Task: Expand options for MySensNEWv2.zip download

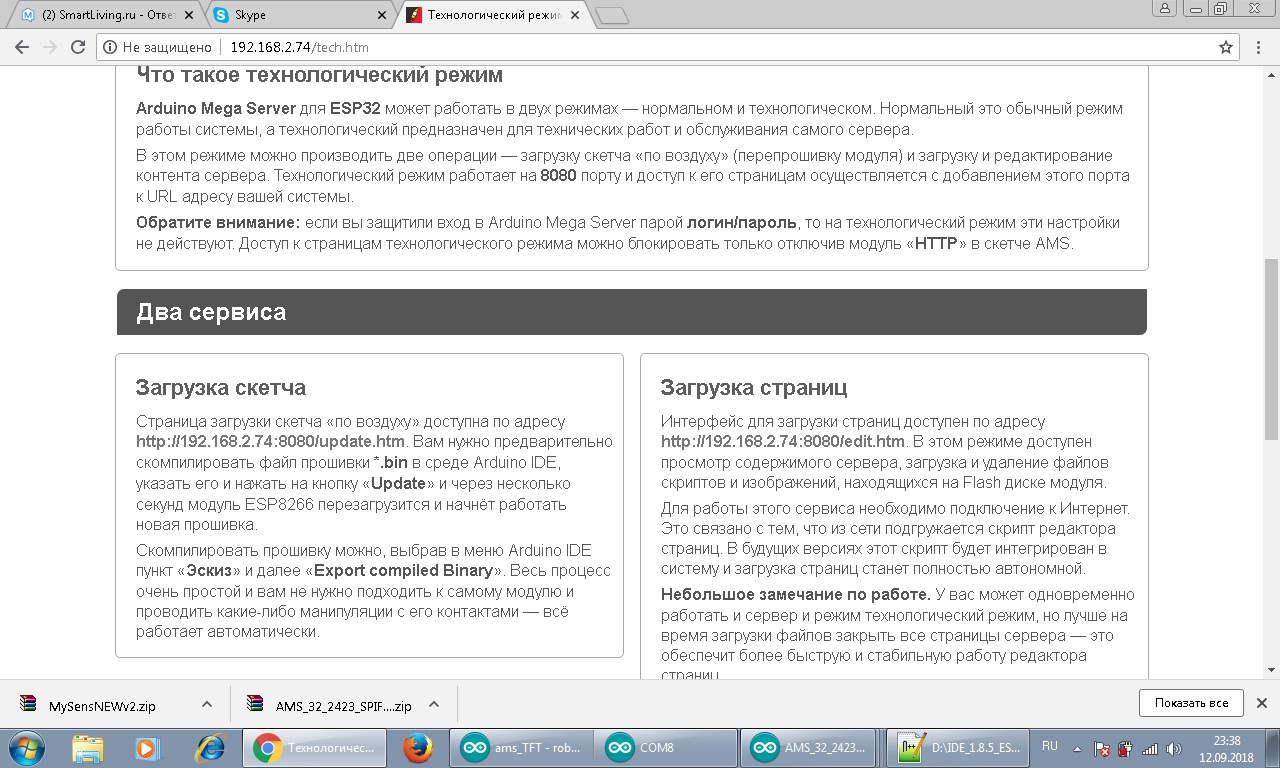Action: click(207, 704)
